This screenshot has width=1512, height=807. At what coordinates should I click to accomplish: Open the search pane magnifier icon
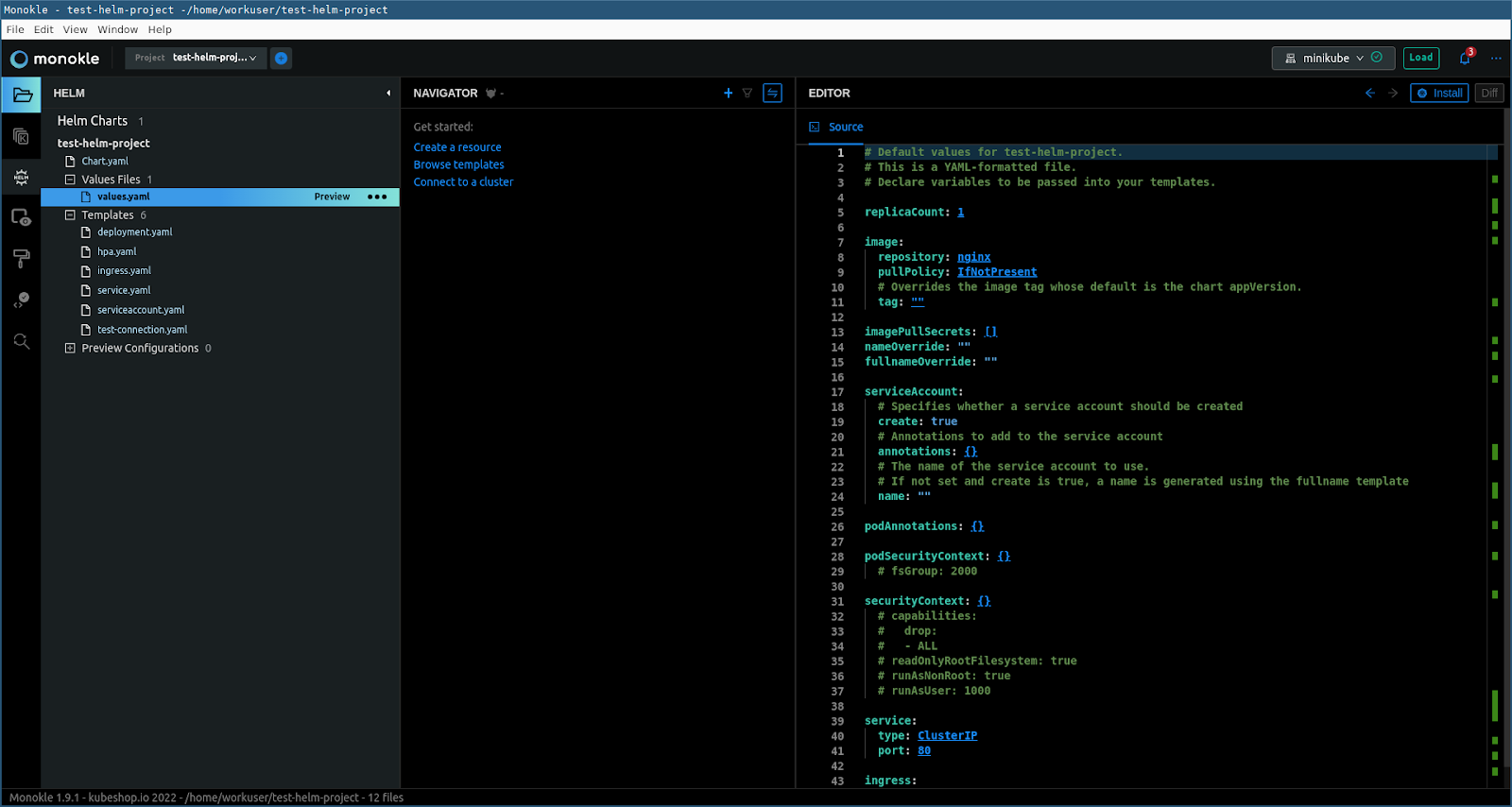point(21,341)
